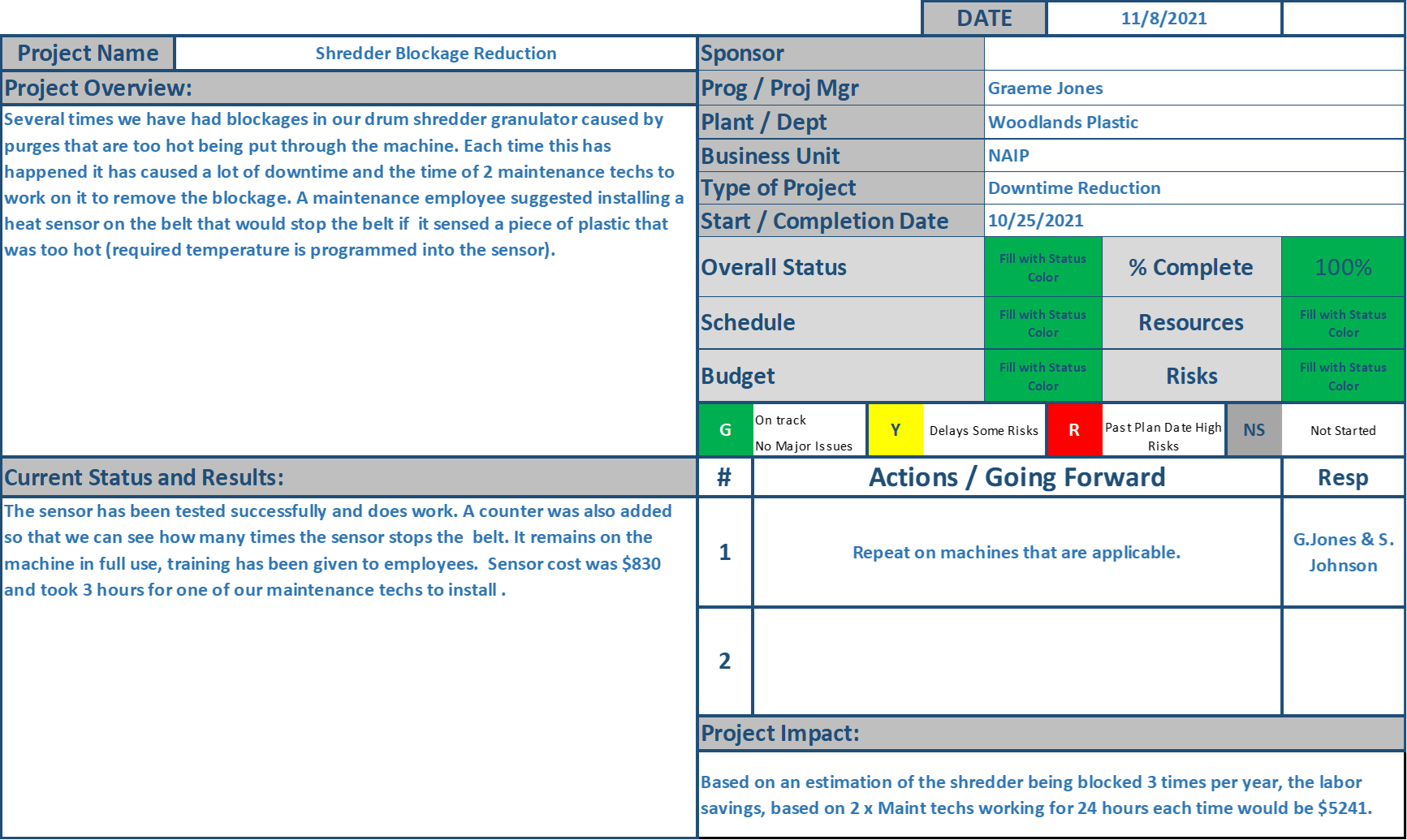Click the Shredder Blockage Reduction title cell

tap(436, 54)
